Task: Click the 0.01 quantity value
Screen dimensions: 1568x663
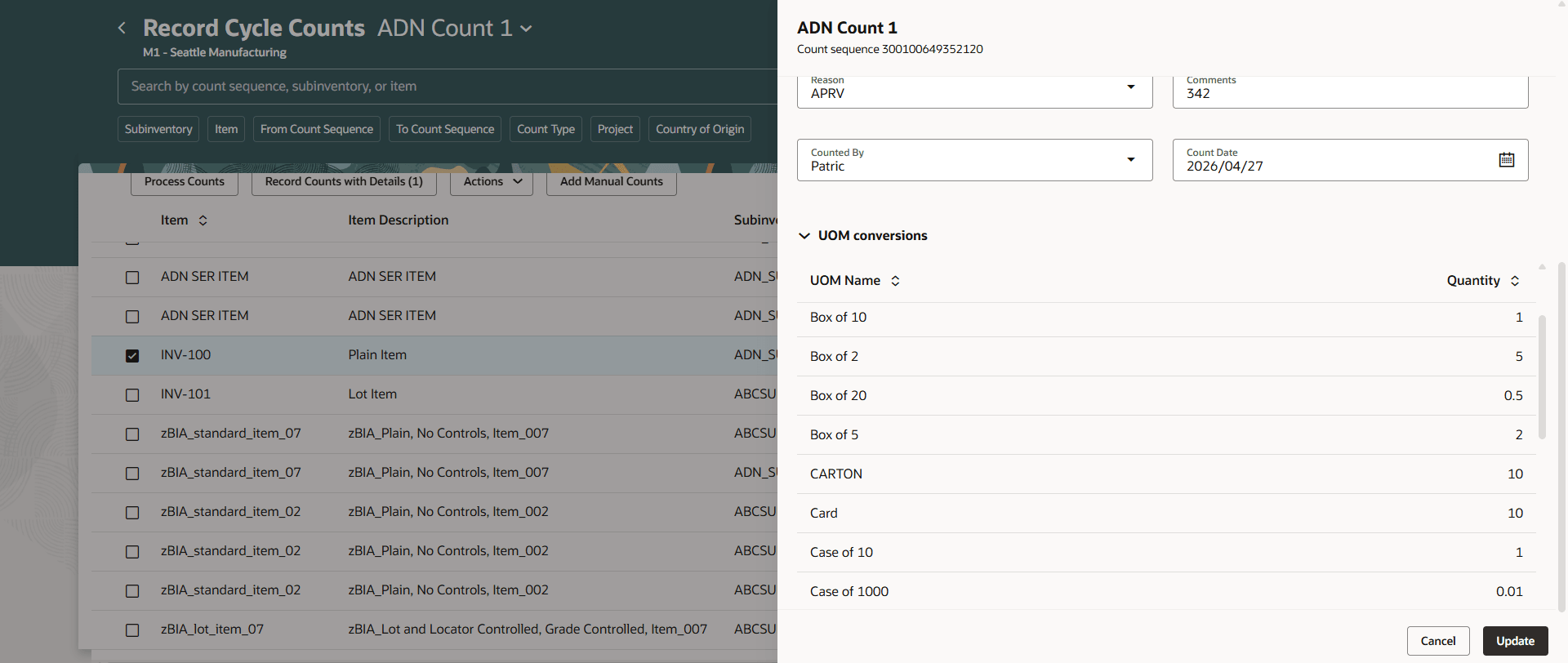Action: 1509,592
